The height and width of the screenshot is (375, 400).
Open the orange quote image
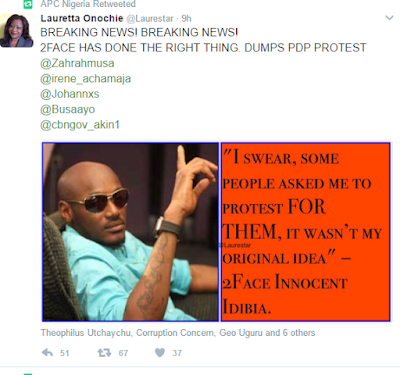(x=306, y=232)
